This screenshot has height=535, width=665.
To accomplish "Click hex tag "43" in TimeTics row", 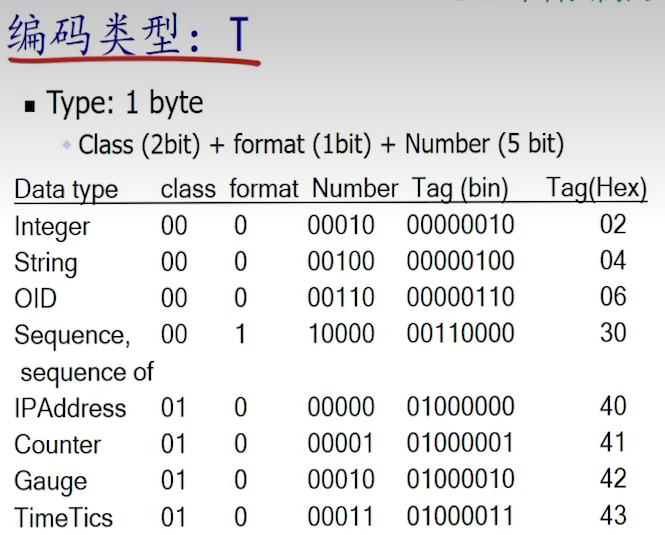I will click(613, 516).
